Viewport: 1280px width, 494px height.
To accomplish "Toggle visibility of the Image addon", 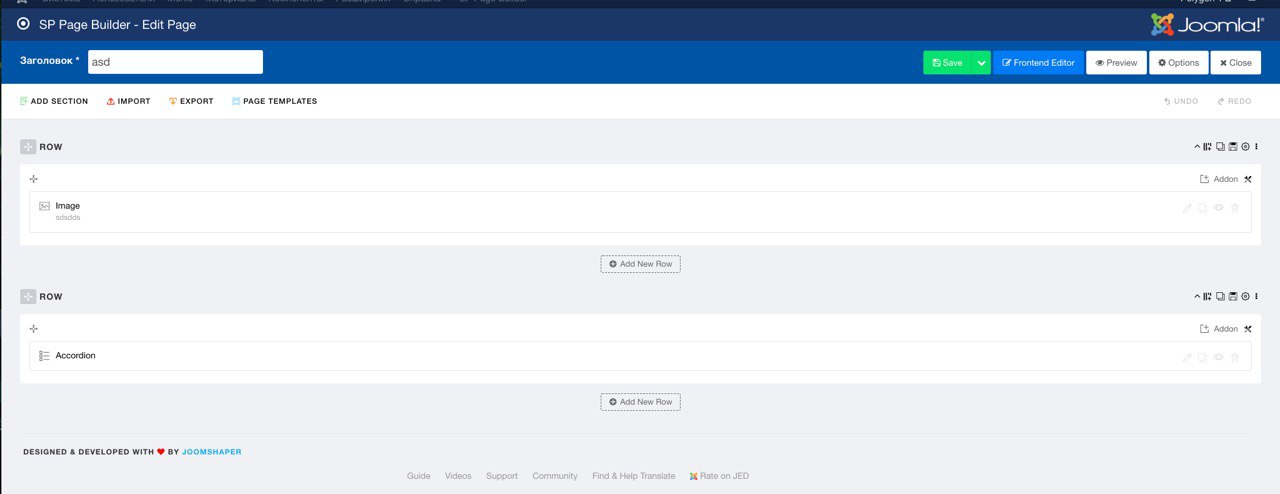I will click(1218, 208).
